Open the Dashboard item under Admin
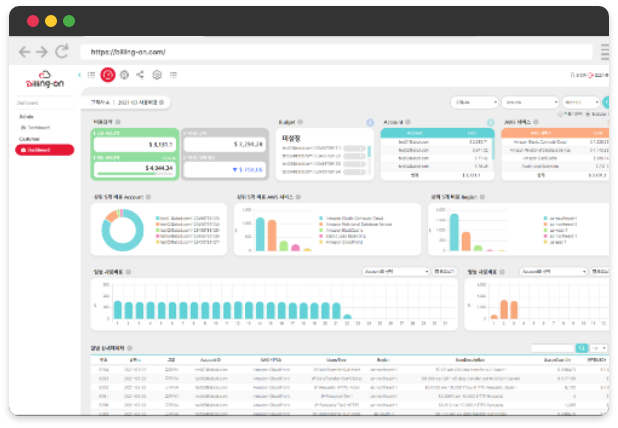The image size is (618, 428). tap(36, 128)
